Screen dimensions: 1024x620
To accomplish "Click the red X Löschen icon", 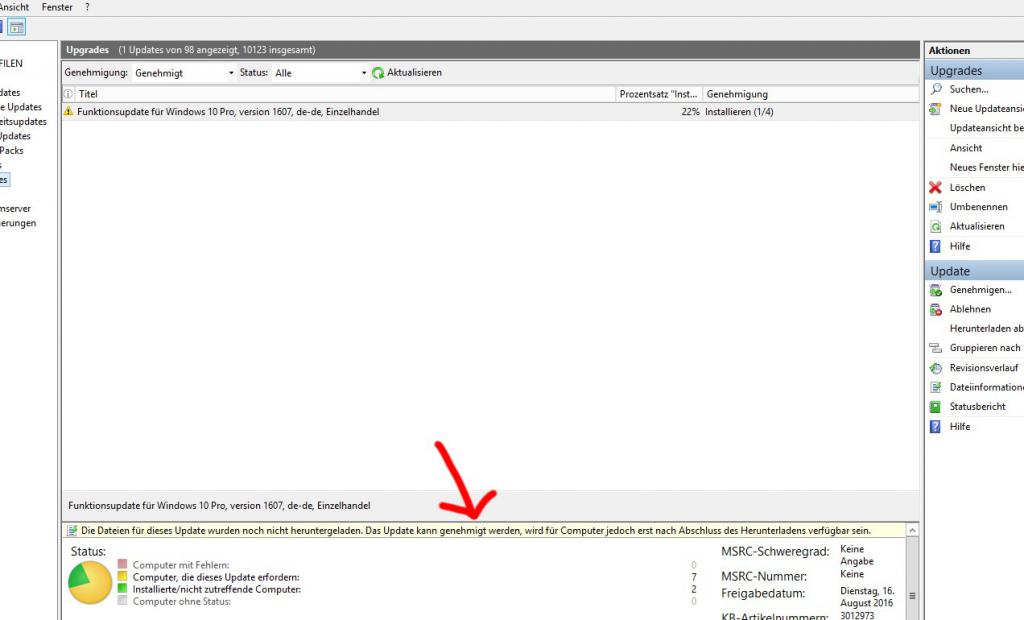I will 936,188.
